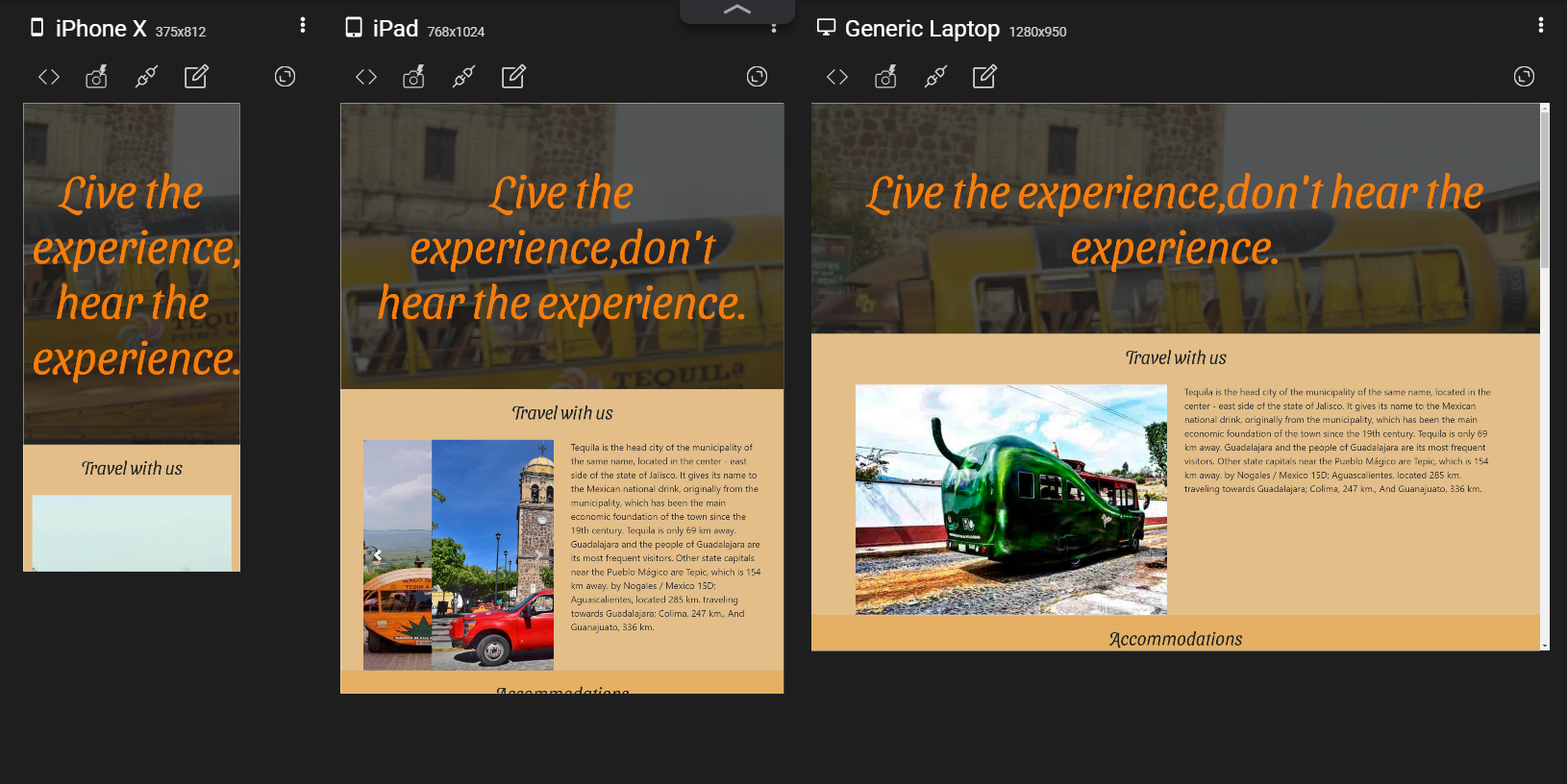Click the monitor icon beside Generic Laptop
This screenshot has width=1567, height=784.
coord(826,28)
